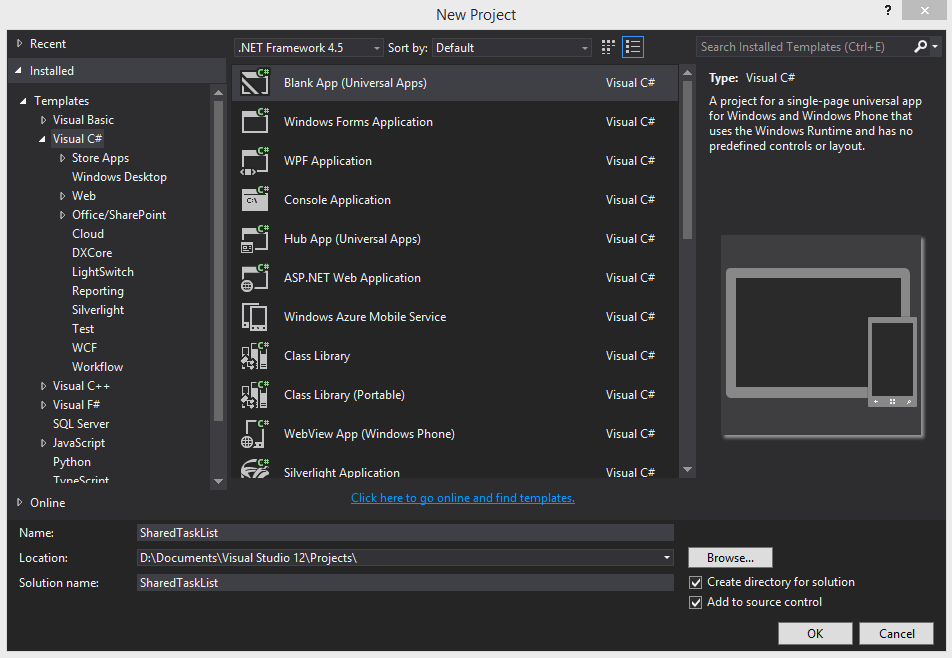The width and height of the screenshot is (952, 658).
Task: Select the Python category
Action: click(x=72, y=462)
